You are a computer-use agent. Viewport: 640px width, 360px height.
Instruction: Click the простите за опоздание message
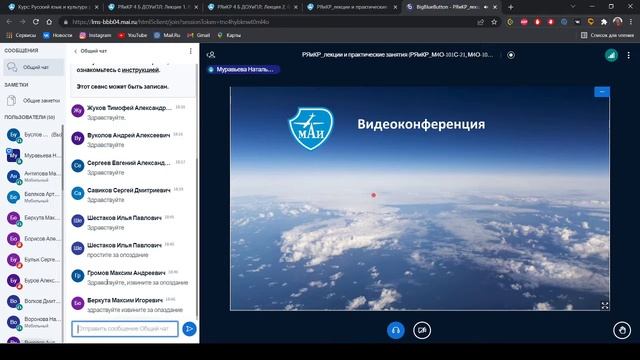coord(118,255)
